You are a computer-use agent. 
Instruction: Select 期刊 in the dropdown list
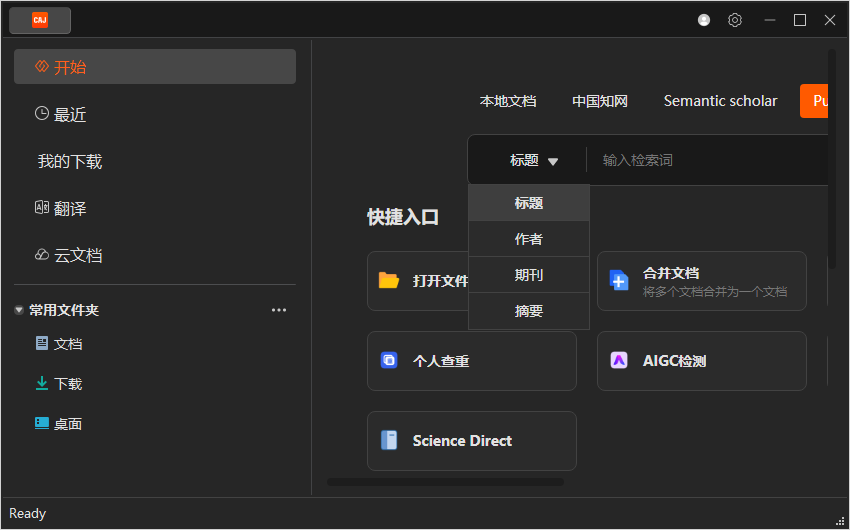pos(529,275)
